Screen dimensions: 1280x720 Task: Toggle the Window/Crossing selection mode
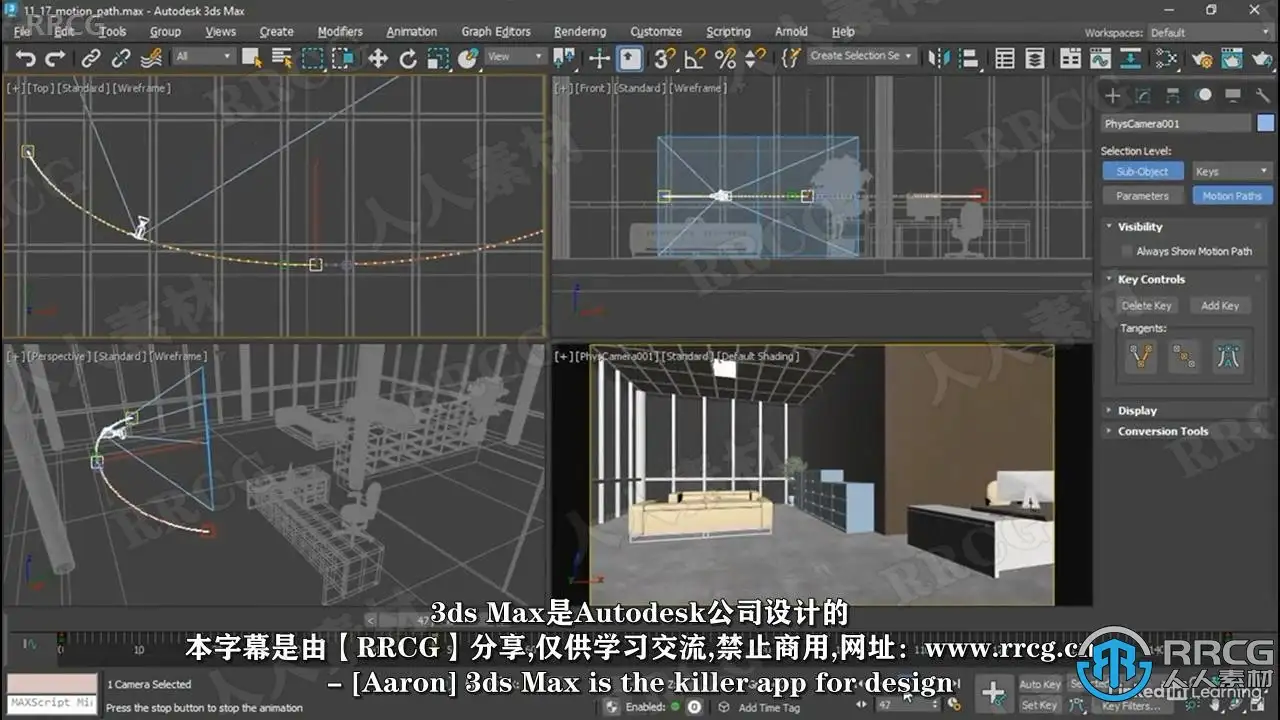(x=344, y=58)
